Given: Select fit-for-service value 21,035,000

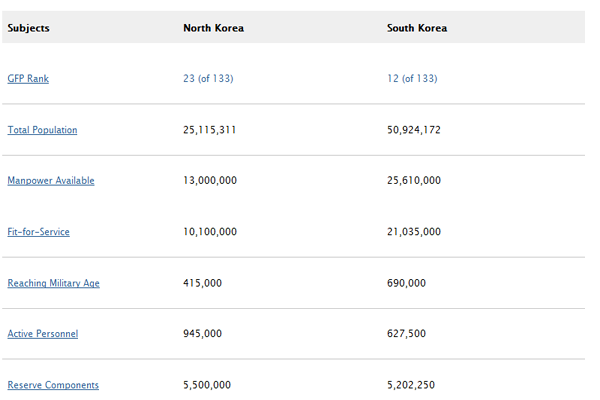Looking at the screenshot, I should point(414,232).
